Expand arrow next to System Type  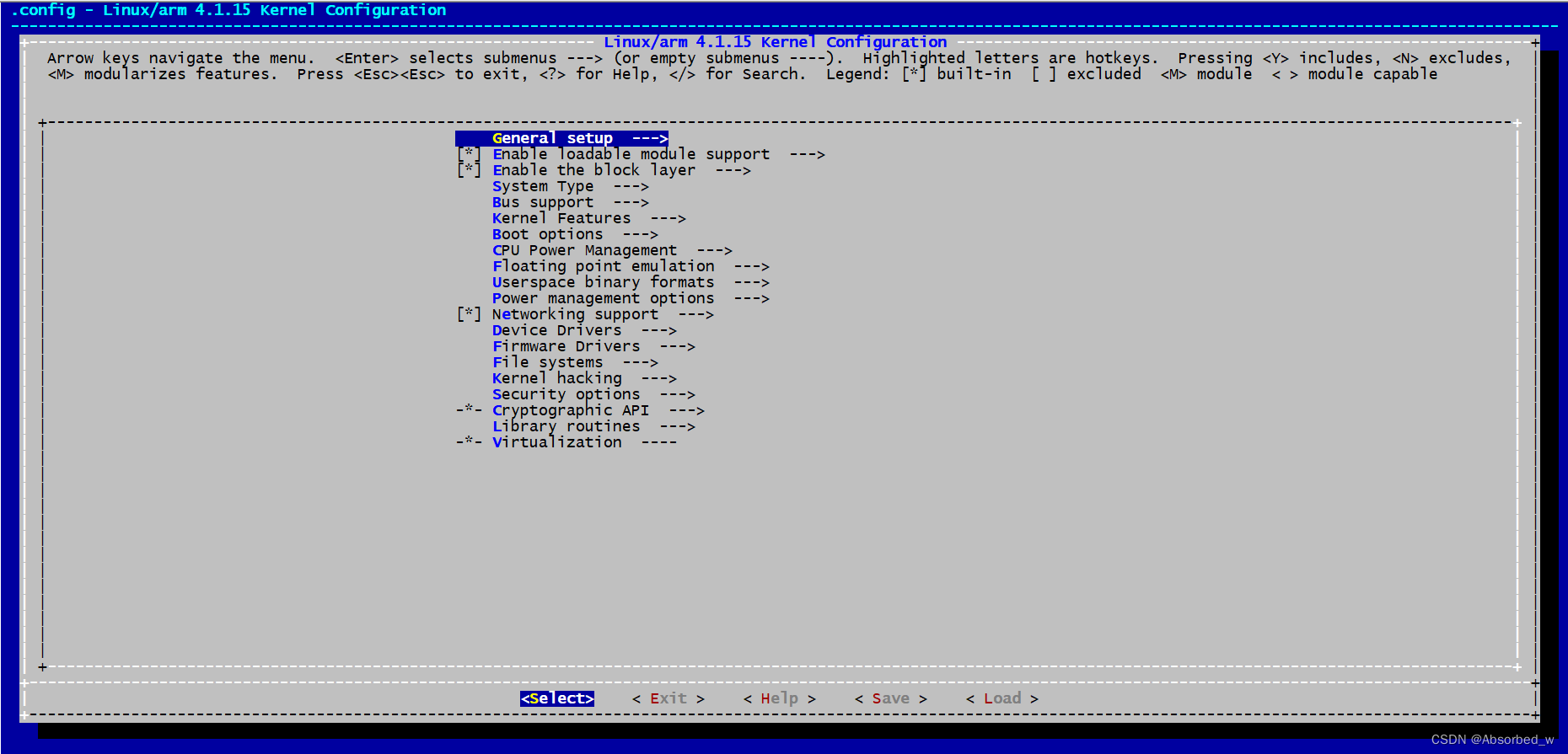[x=631, y=186]
